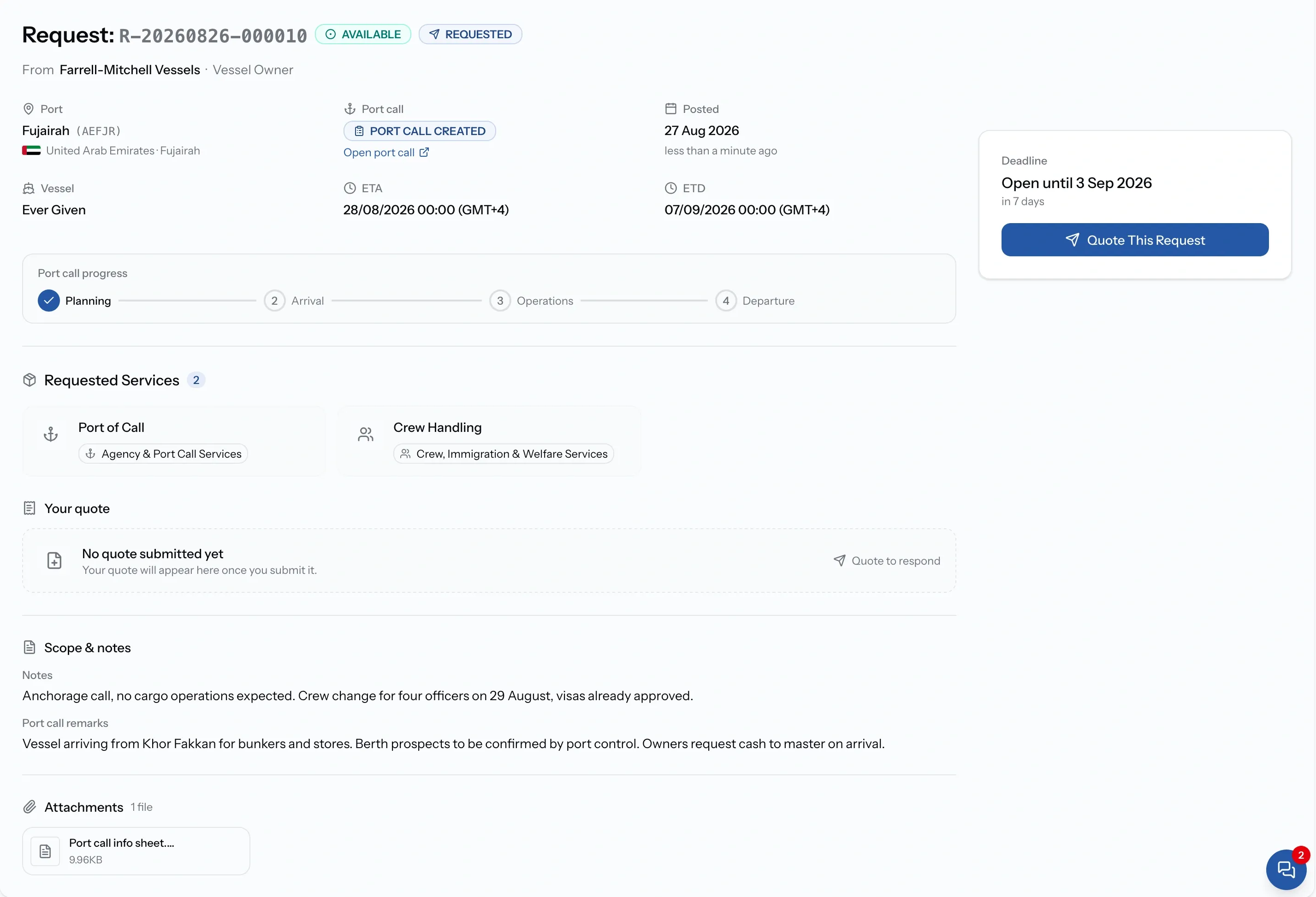Click the Khor Fakkan port call remarks text
This screenshot has width=1316, height=897.
[x=453, y=744]
